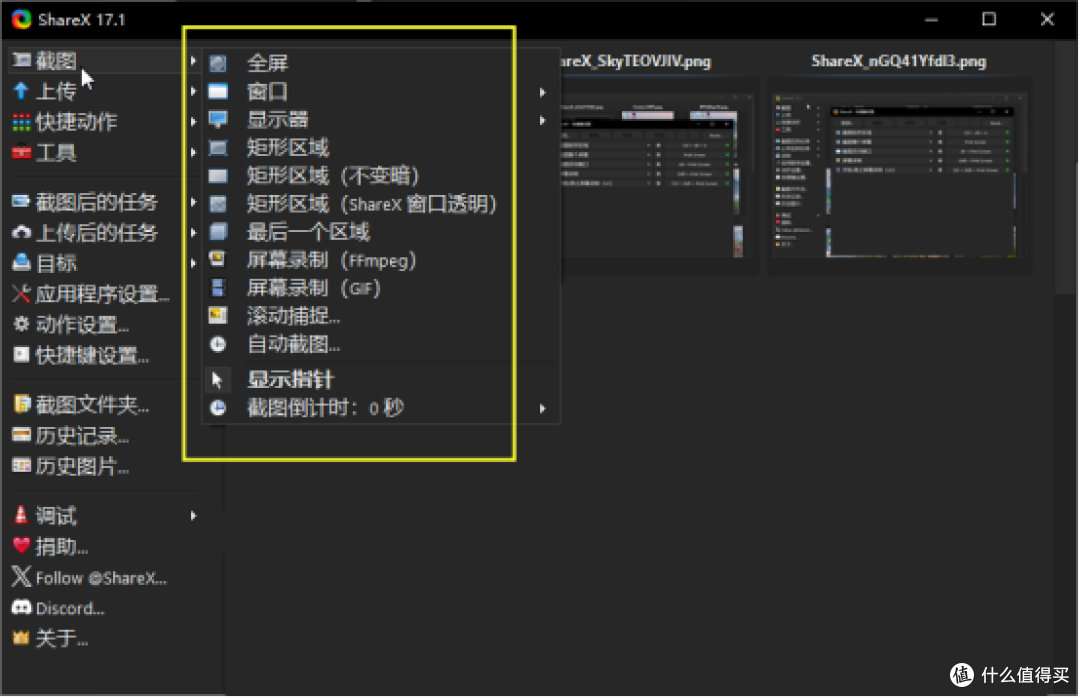
Task: Click the 最后一个区域 icon
Action: coord(218,232)
